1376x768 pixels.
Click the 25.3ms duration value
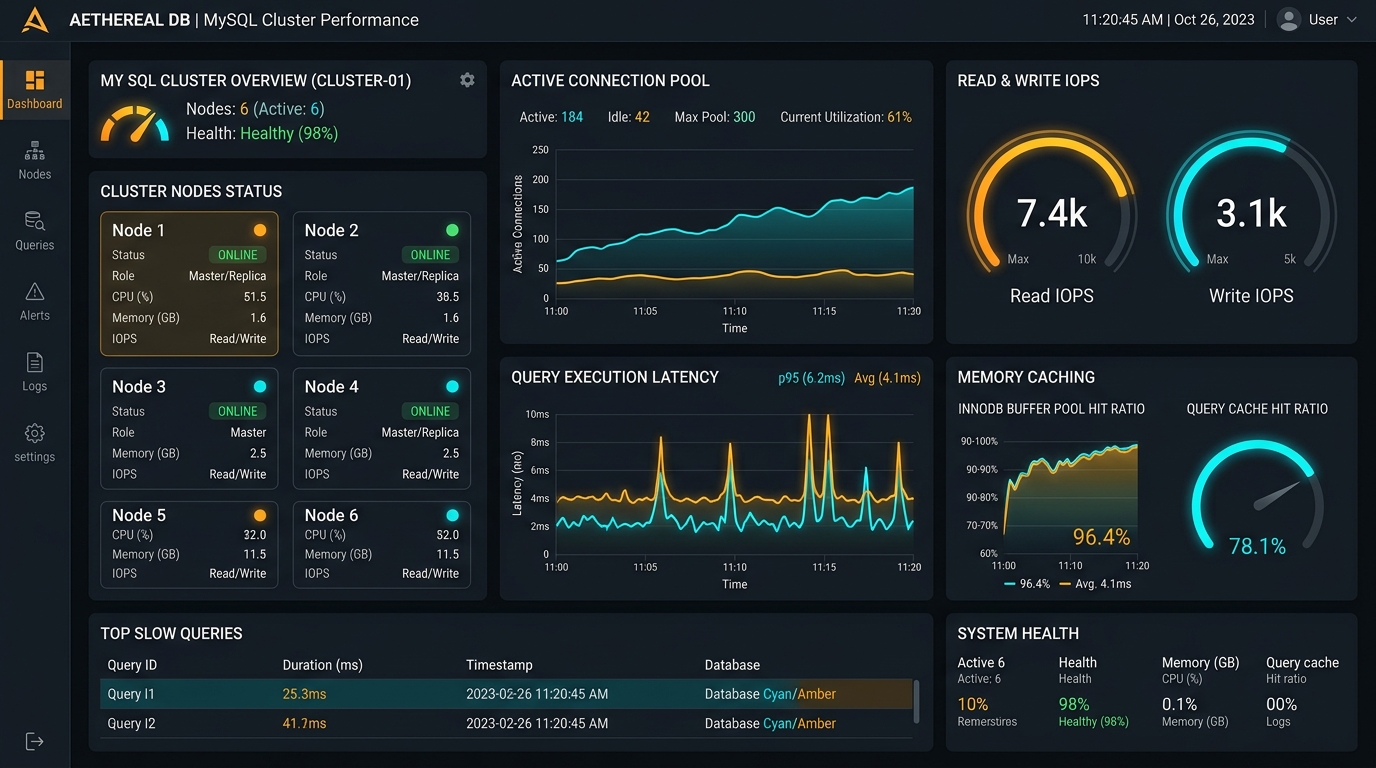coord(304,694)
